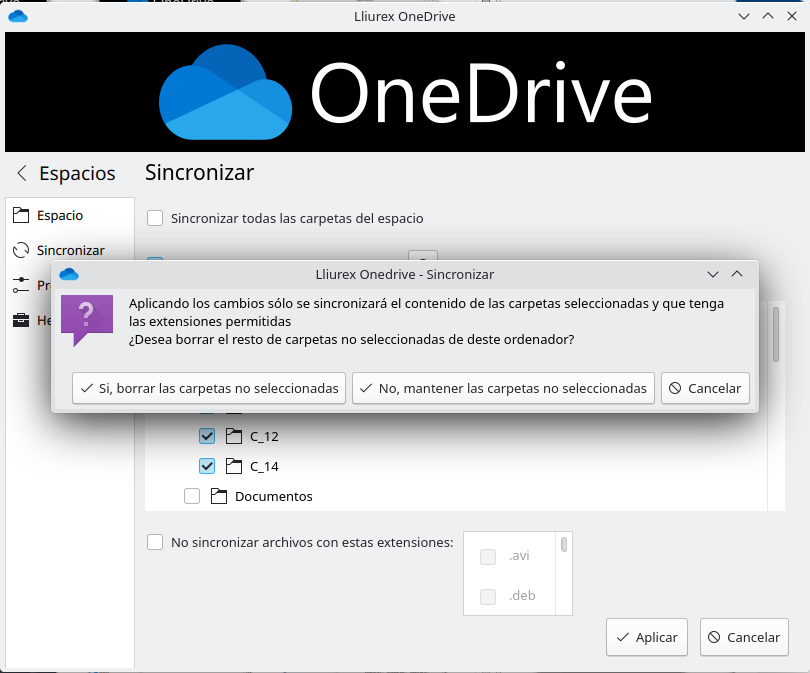Choose Si, borrar las carpetas no seleccionadas
The width and height of the screenshot is (810, 673).
[209, 388]
